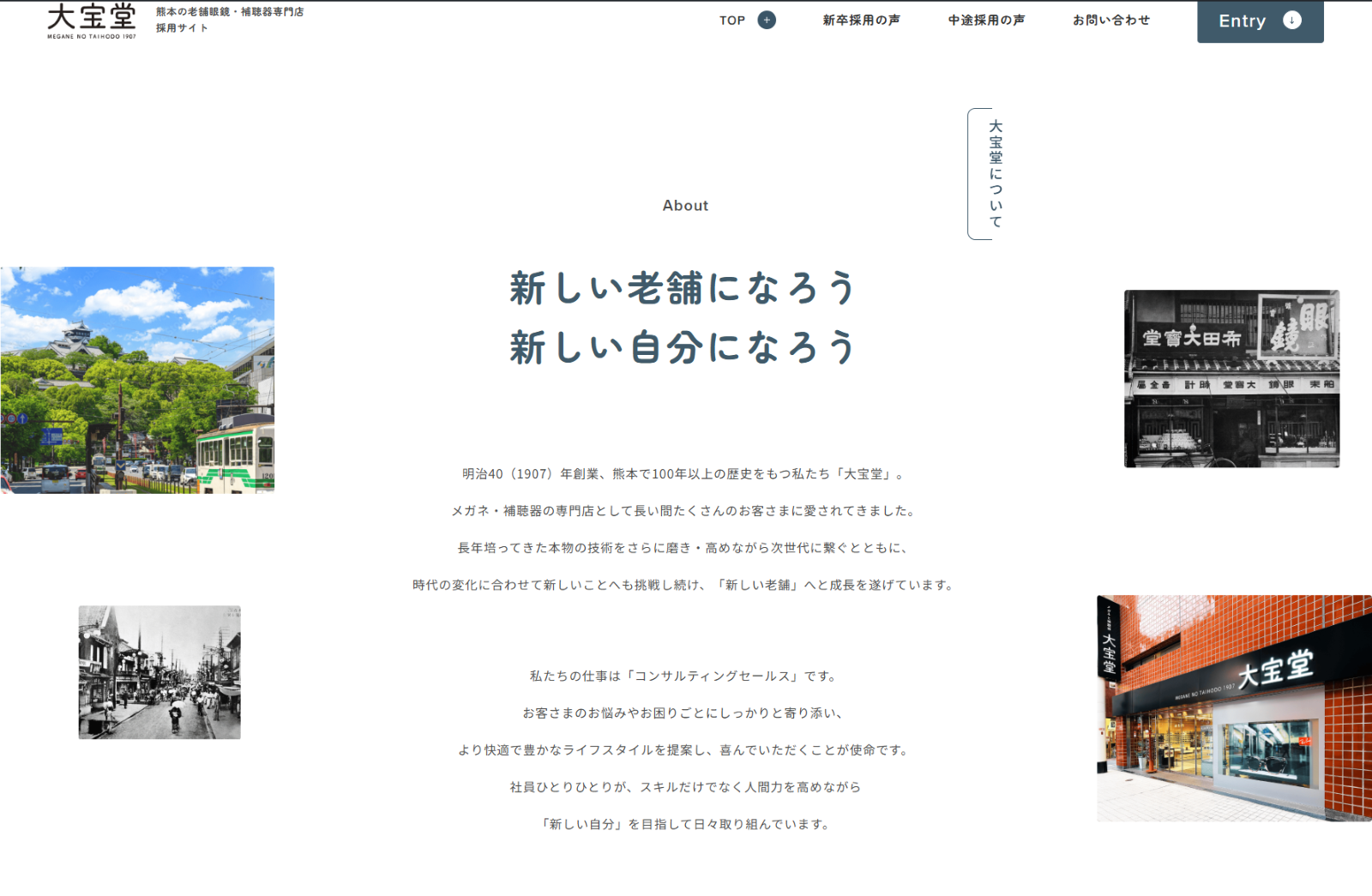Open the お問い合わせ contact page
This screenshot has width=1372, height=896.
[x=1110, y=20]
